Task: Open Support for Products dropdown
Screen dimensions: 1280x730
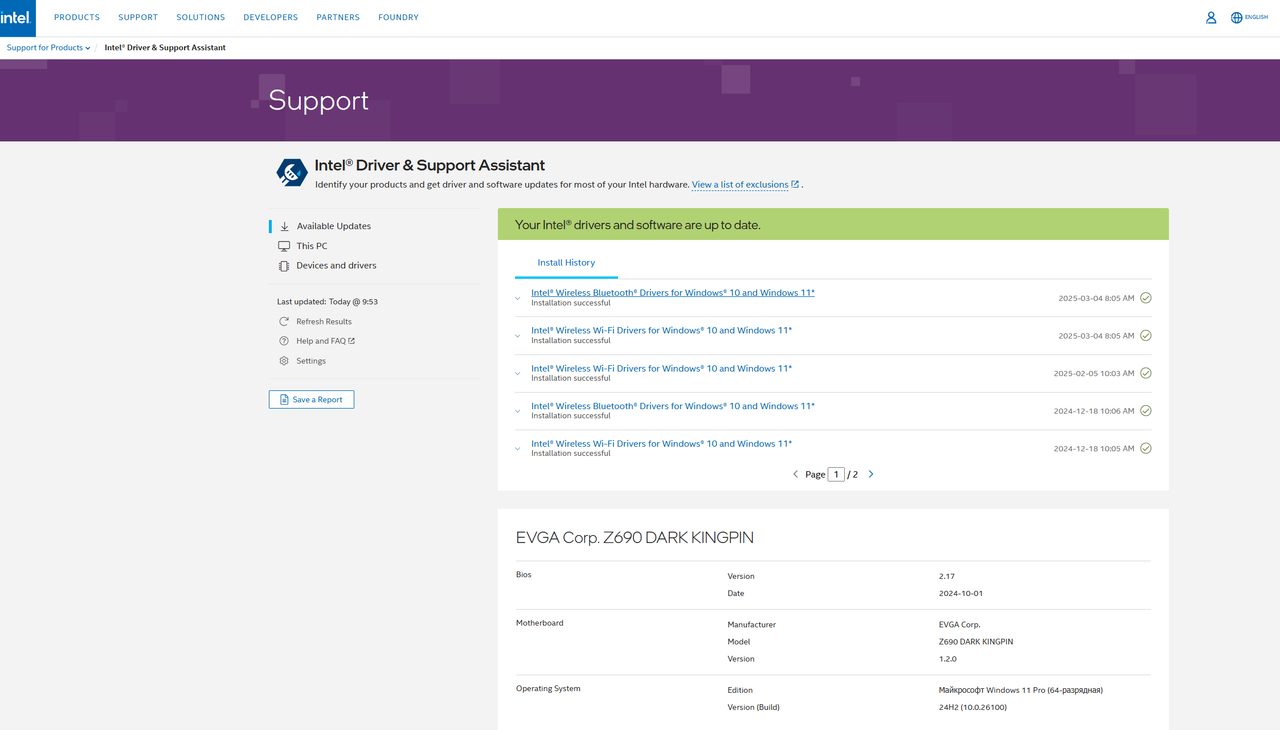Action: 48,48
